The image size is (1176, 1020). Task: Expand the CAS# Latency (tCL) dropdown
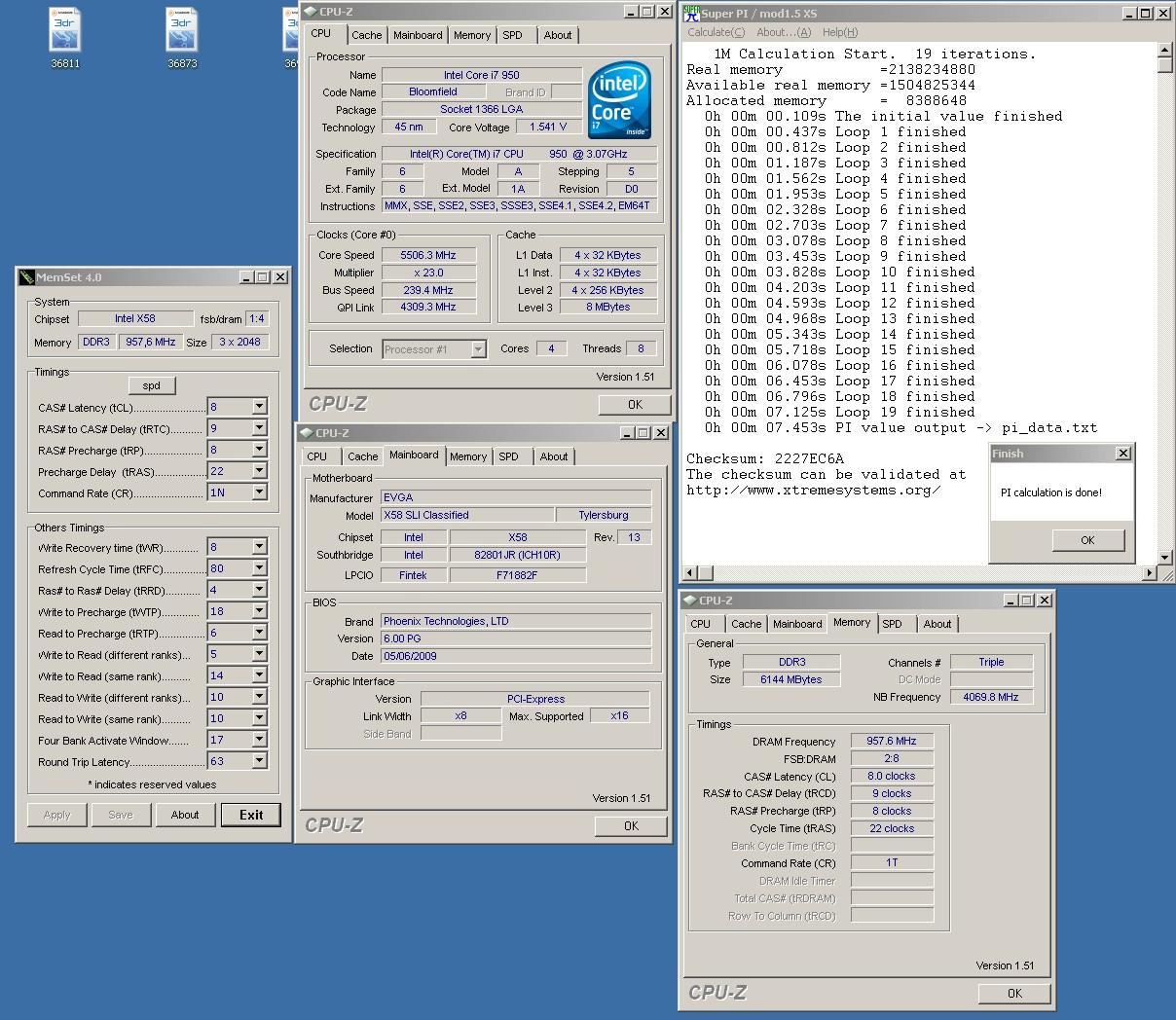pyautogui.click(x=260, y=407)
